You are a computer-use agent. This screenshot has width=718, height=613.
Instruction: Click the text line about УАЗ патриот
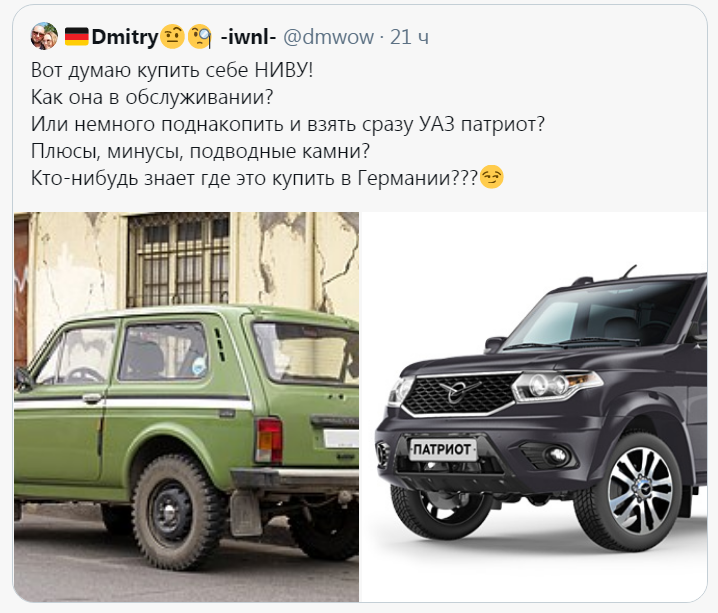tap(288, 124)
